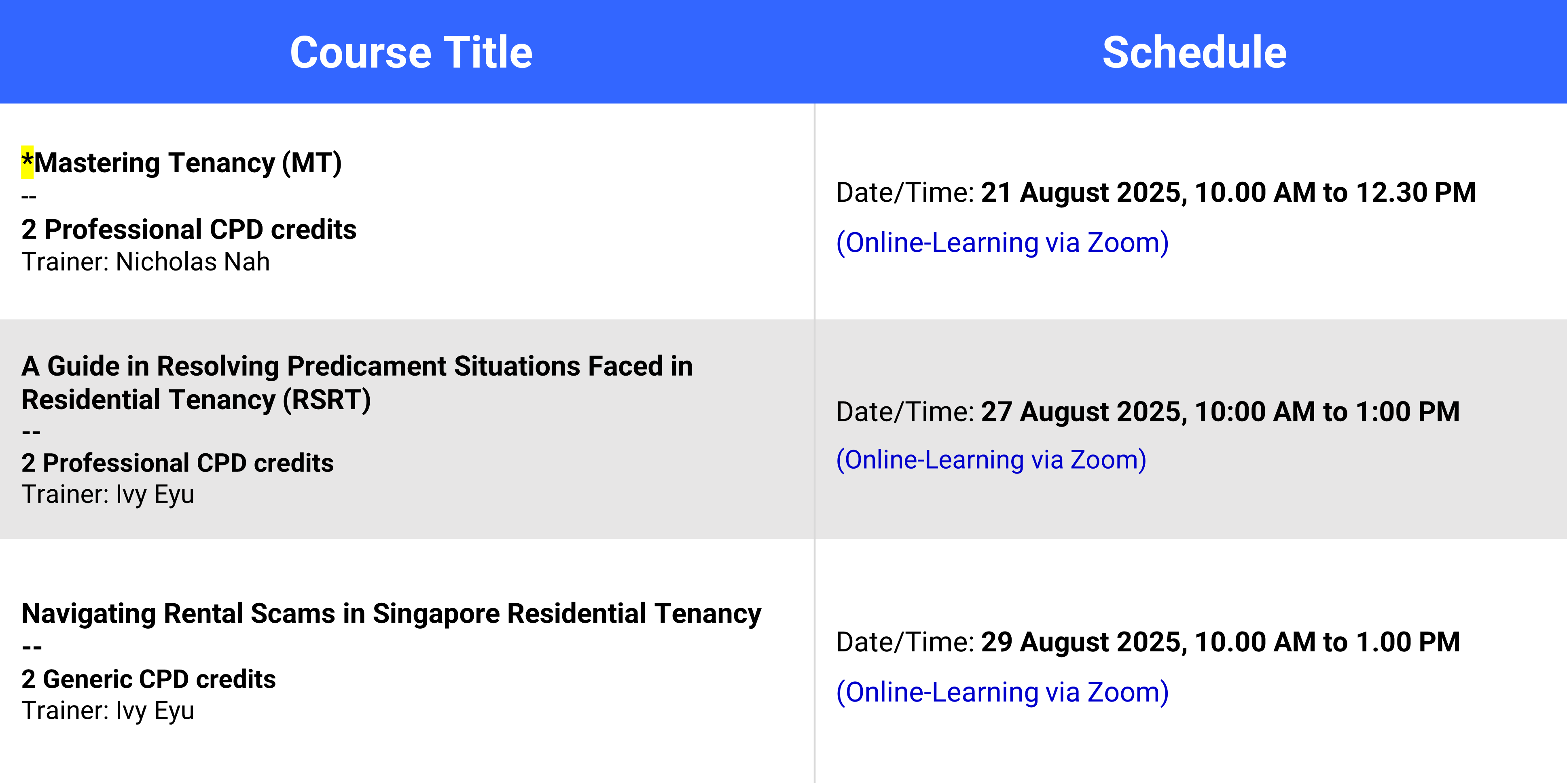Click the 27 August 2025 date and time
Screen dimensions: 1567x784
1220,412
